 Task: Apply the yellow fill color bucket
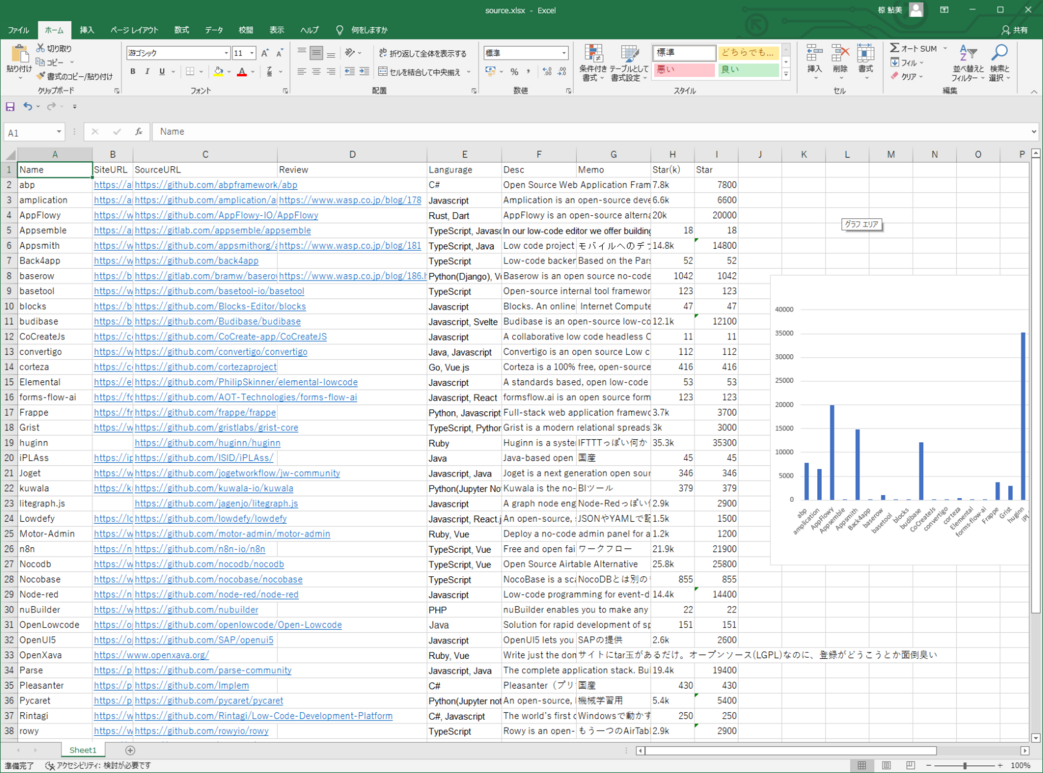(x=219, y=72)
